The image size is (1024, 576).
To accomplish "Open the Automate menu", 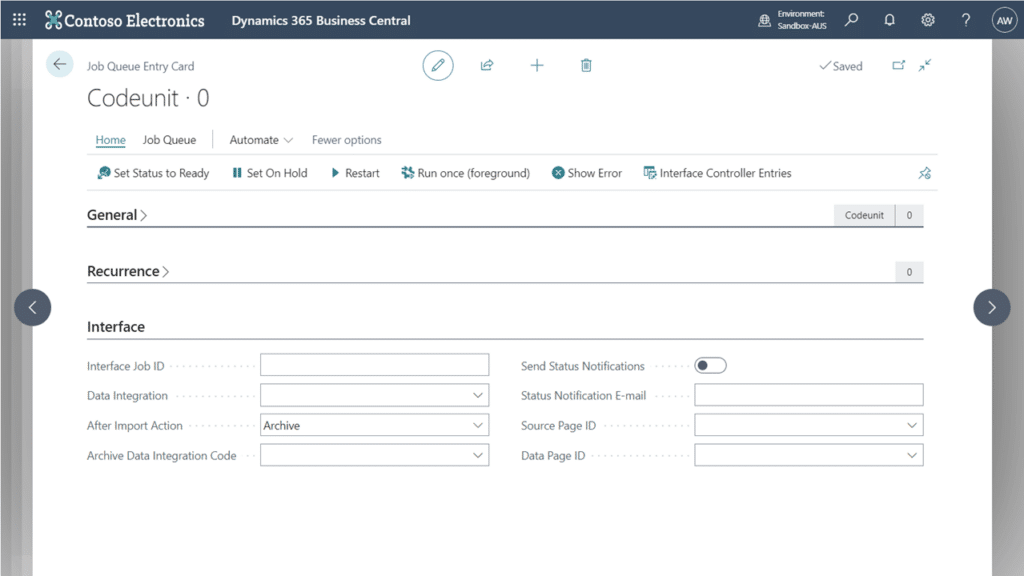I will tap(255, 140).
